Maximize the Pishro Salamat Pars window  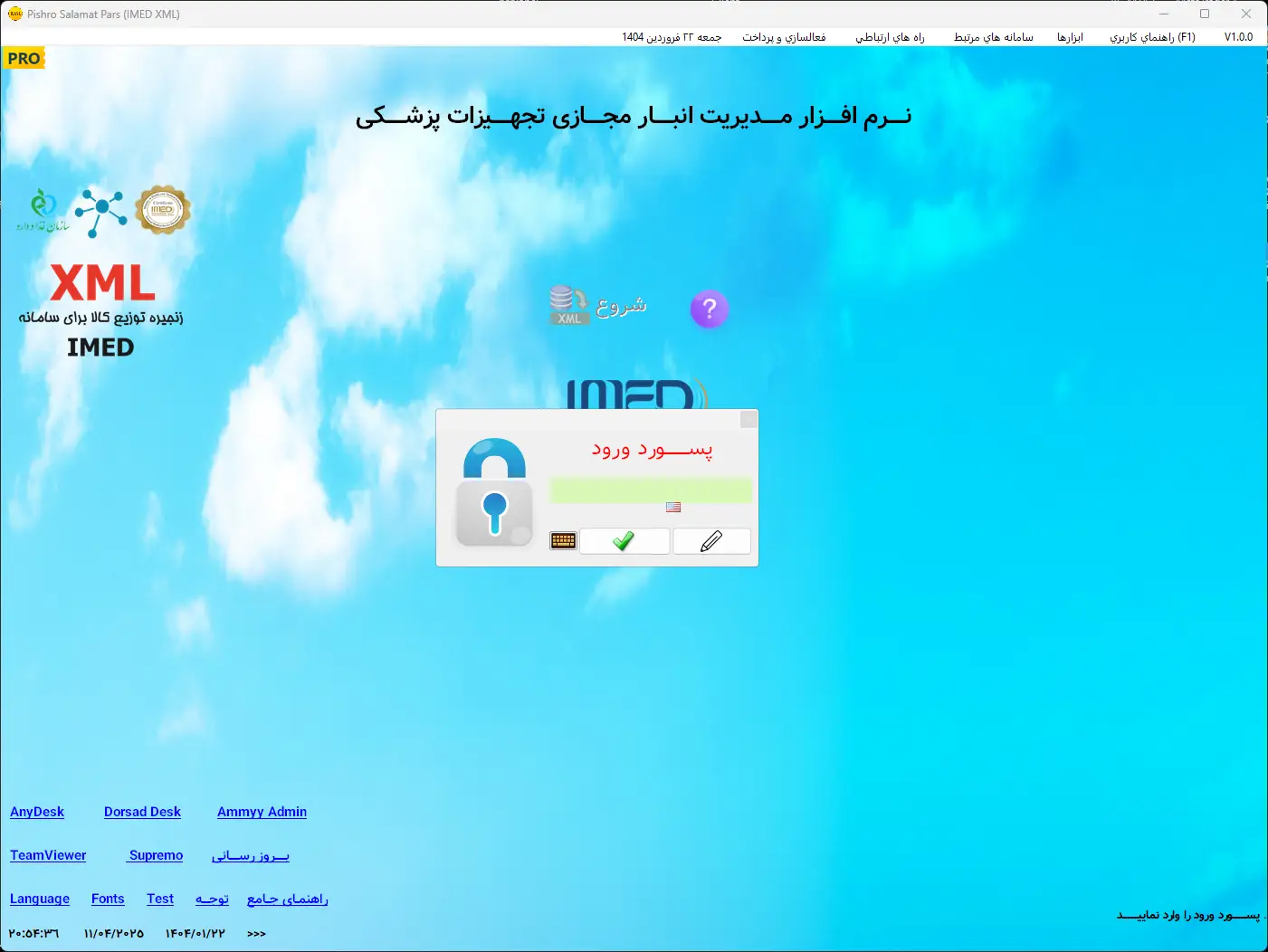pyautogui.click(x=1205, y=14)
